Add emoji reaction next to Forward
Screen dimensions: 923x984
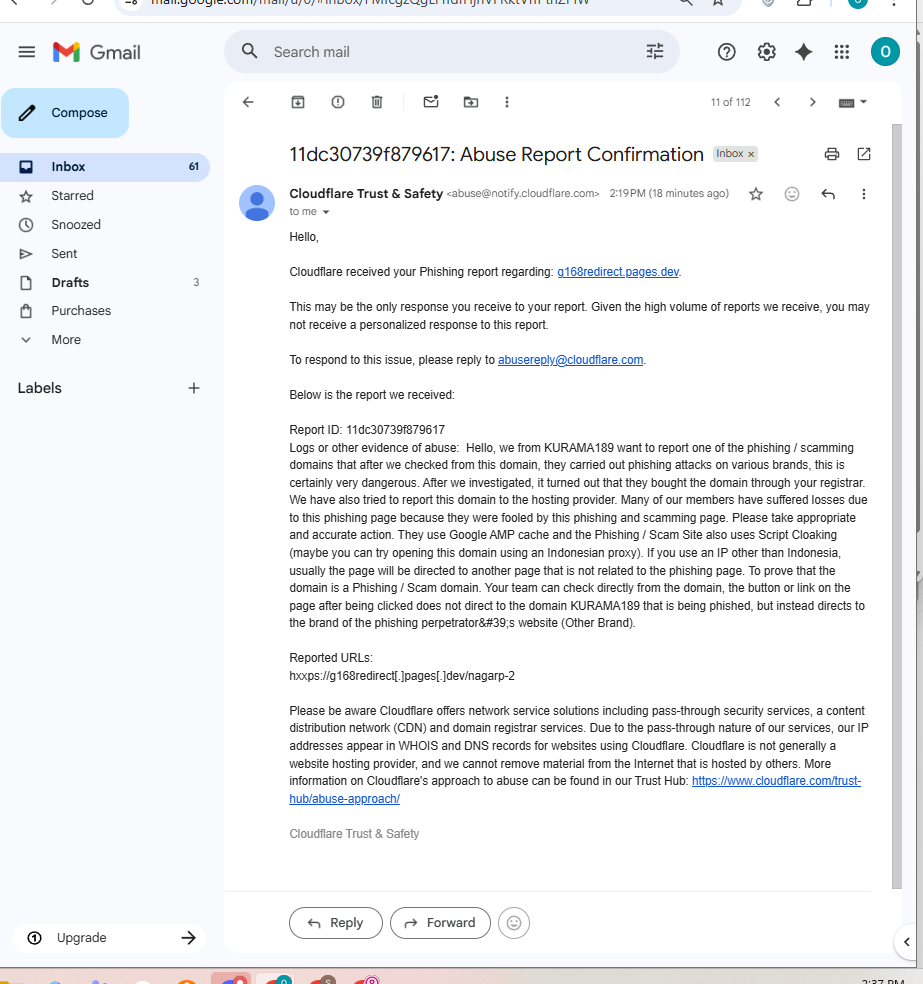pyautogui.click(x=514, y=923)
